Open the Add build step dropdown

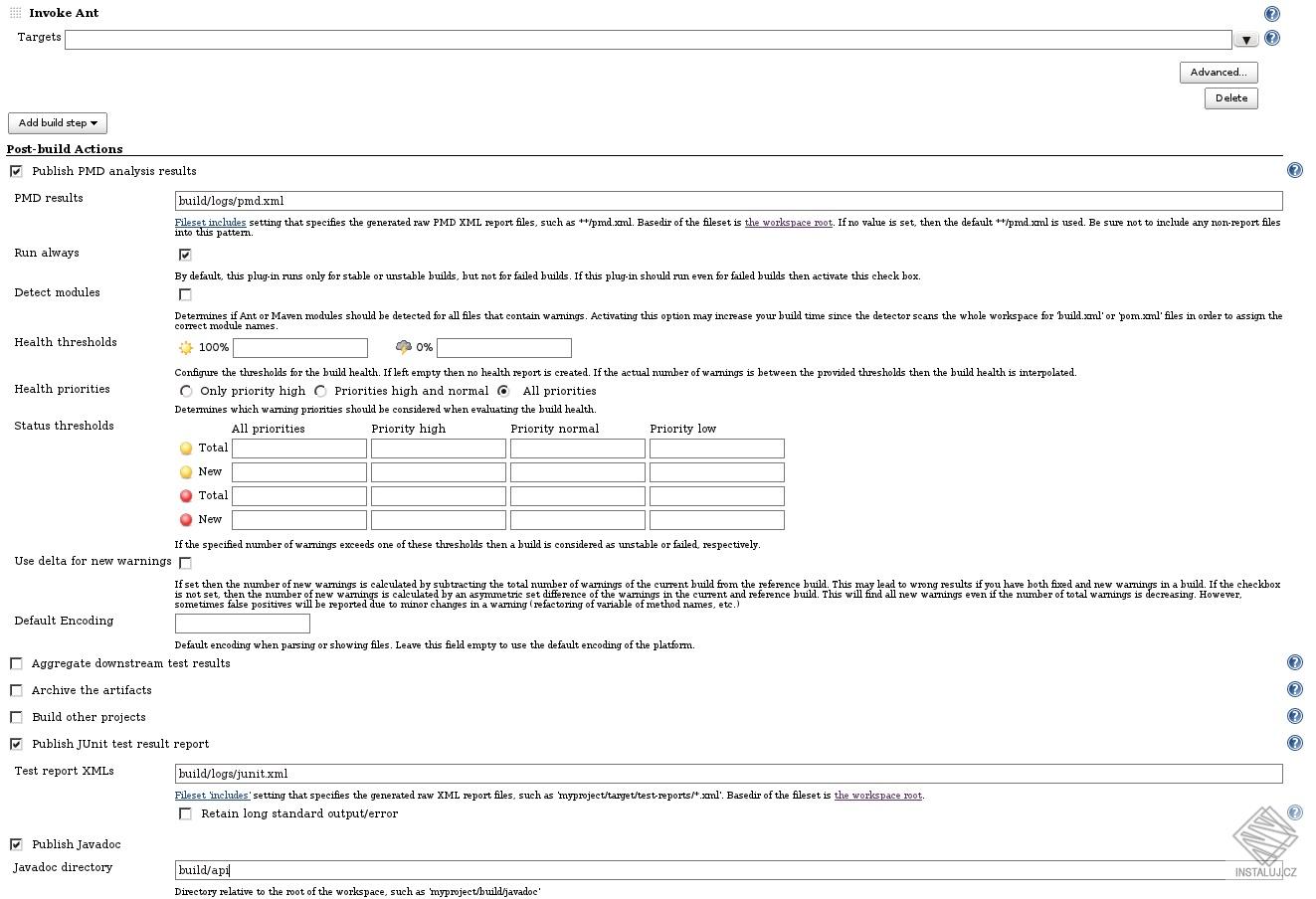click(58, 123)
